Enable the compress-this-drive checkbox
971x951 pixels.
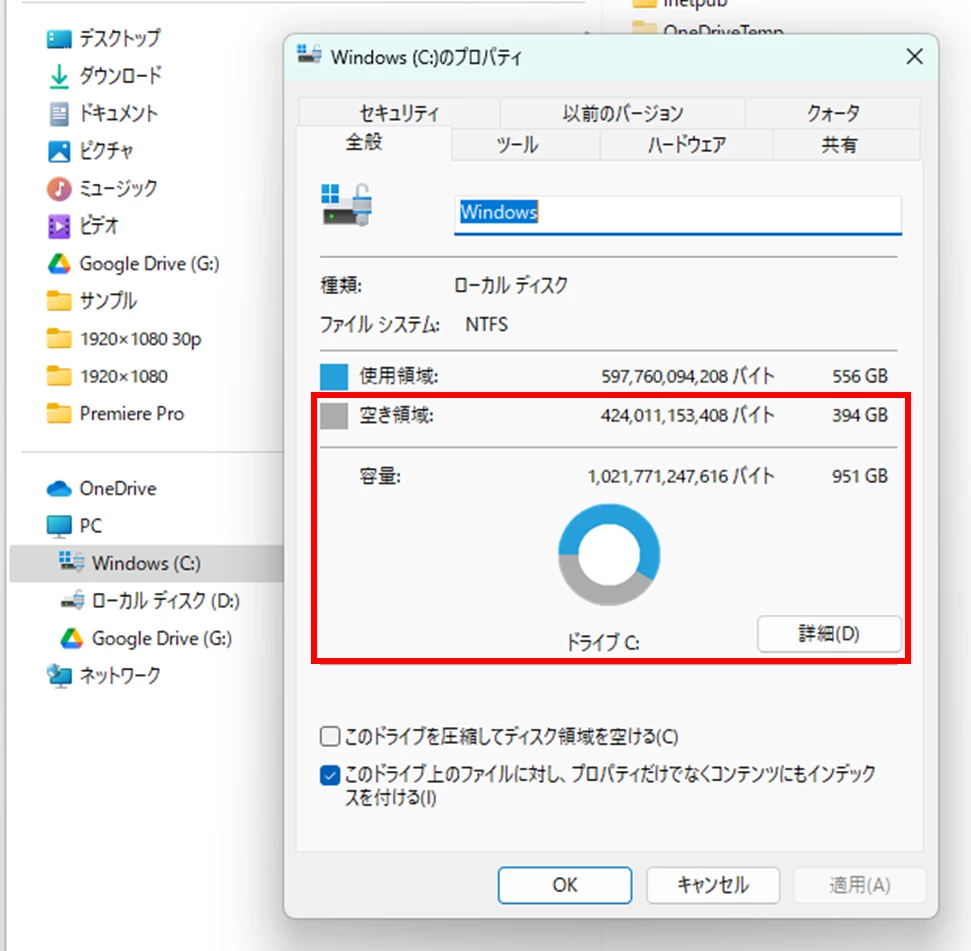(x=330, y=737)
